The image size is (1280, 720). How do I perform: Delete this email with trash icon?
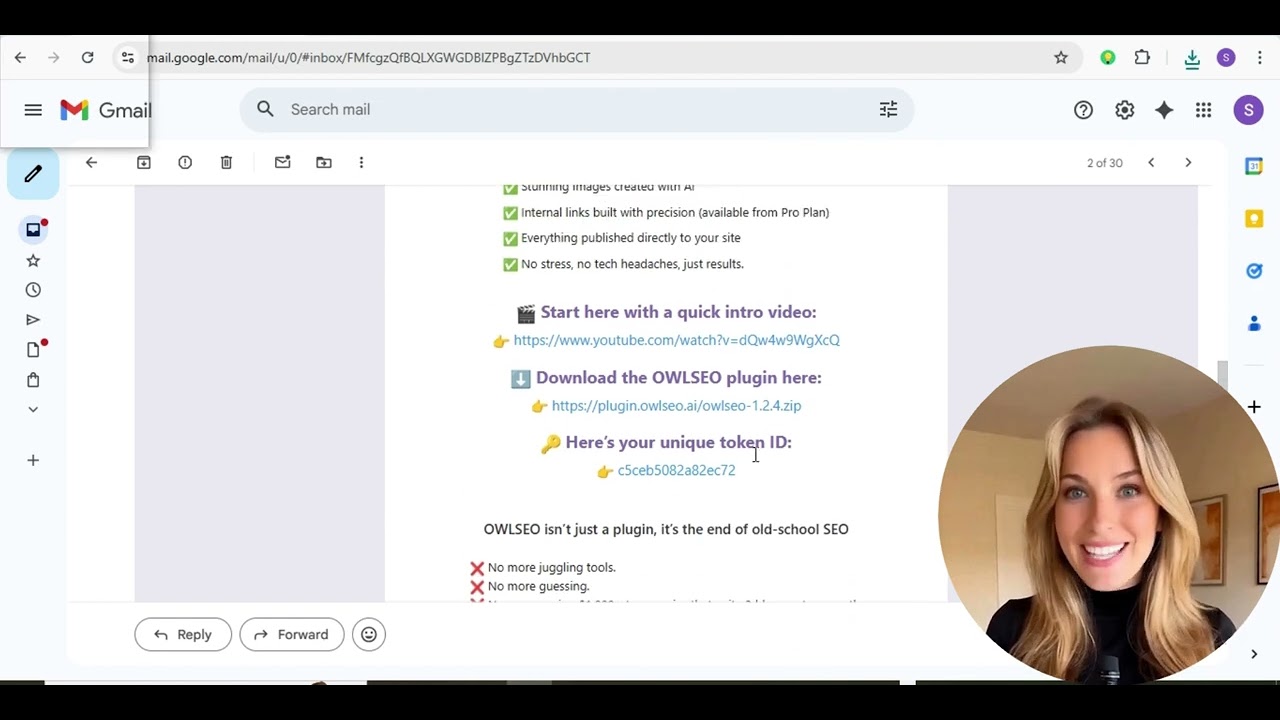226,162
